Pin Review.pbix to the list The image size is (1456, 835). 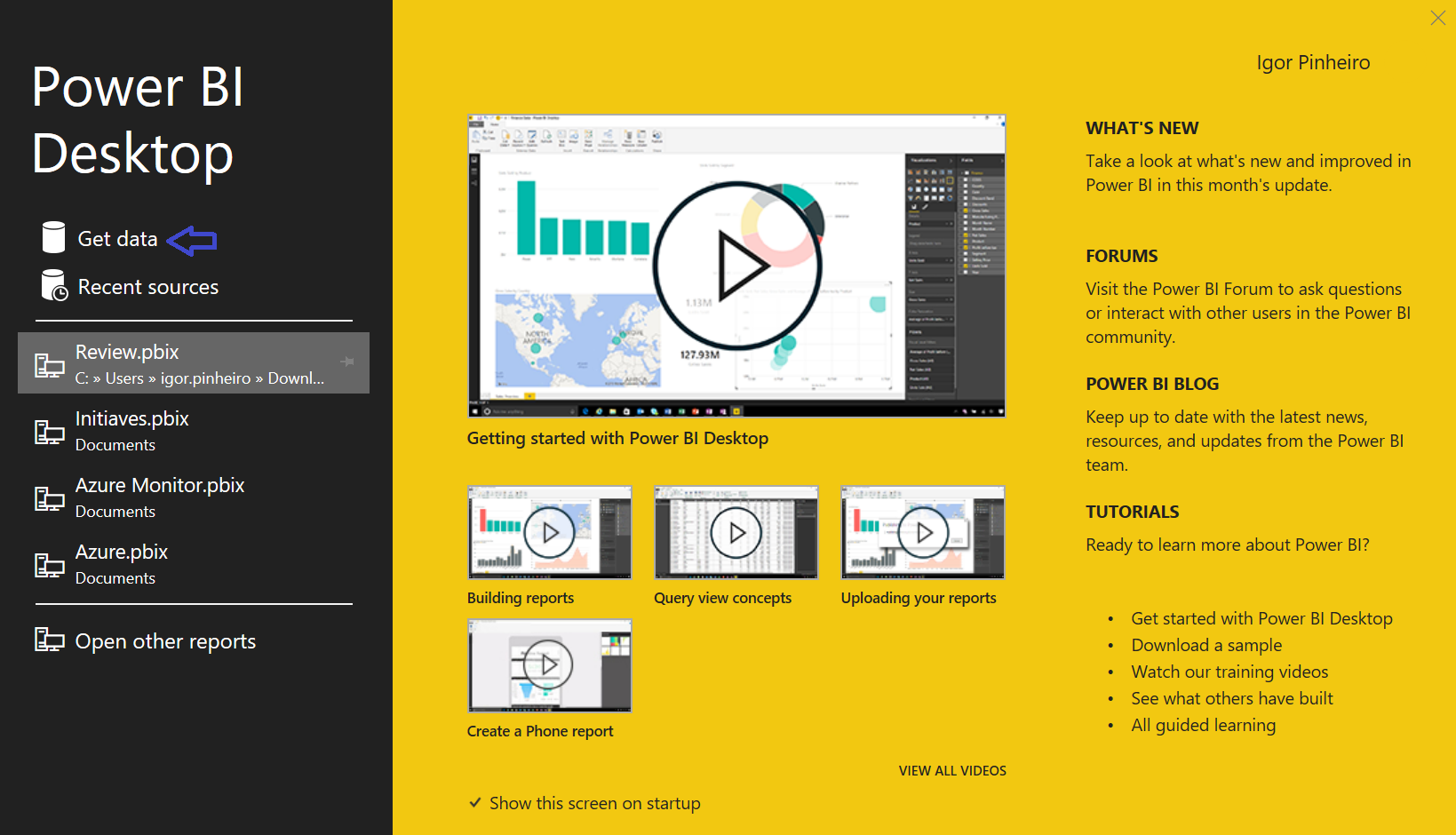(347, 362)
